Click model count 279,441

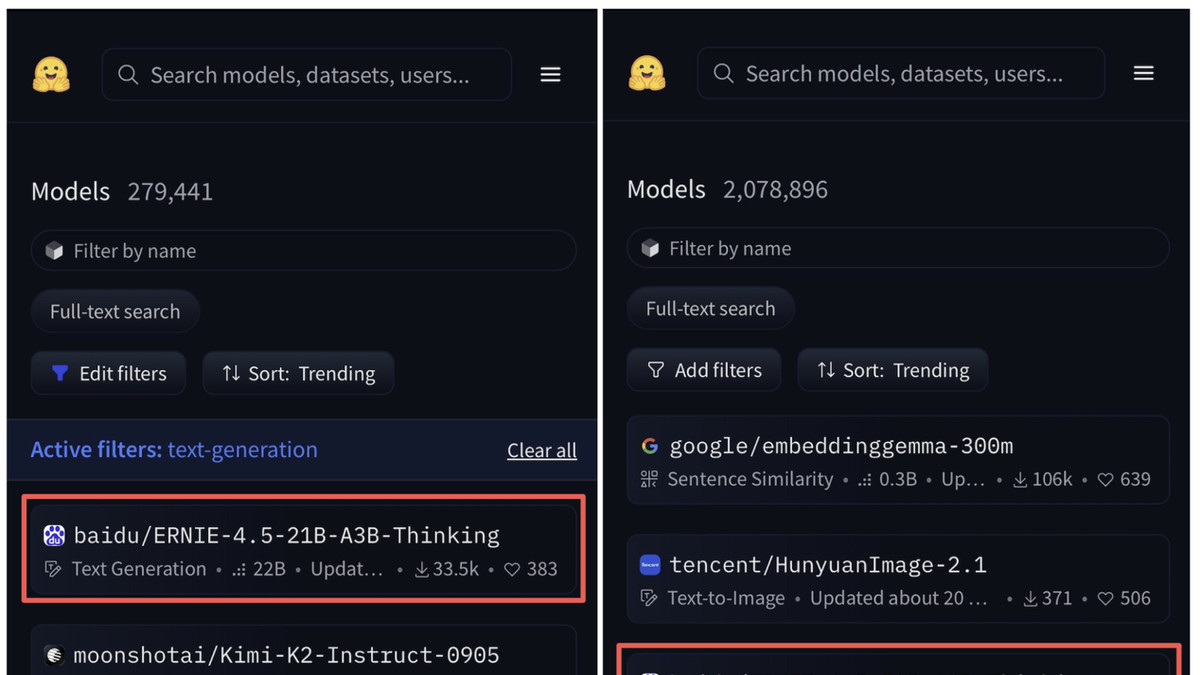[x=170, y=191]
